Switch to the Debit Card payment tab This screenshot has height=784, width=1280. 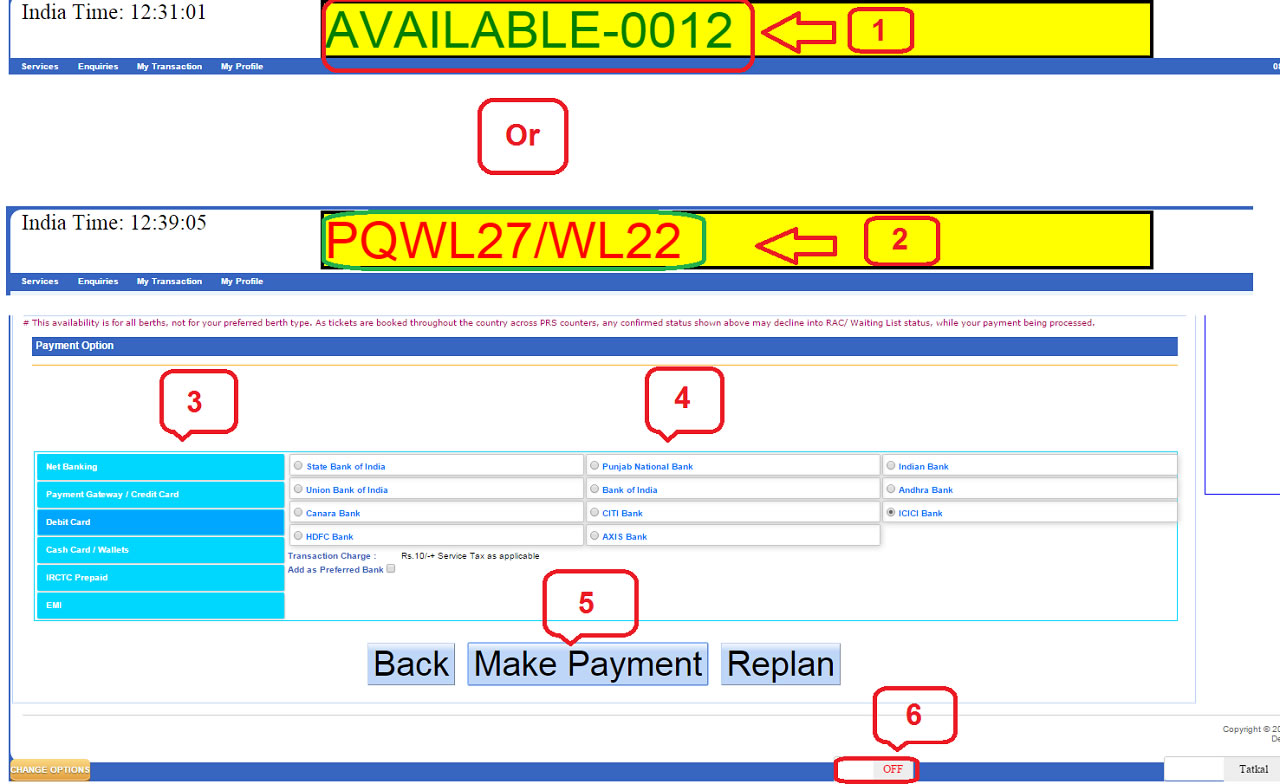coord(160,522)
